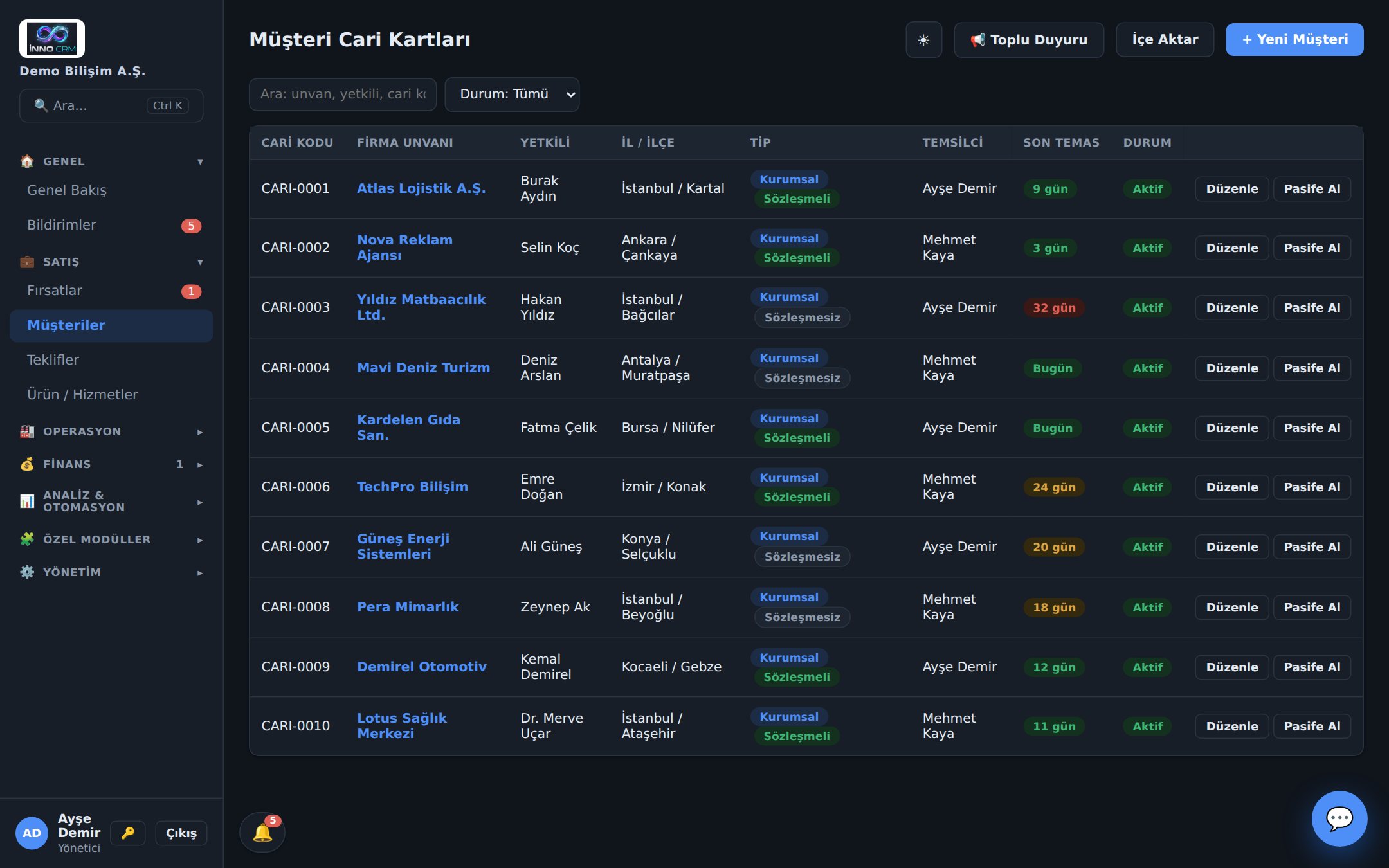Open the chat bubble widget
This screenshot has width=1389, height=868.
click(1339, 818)
